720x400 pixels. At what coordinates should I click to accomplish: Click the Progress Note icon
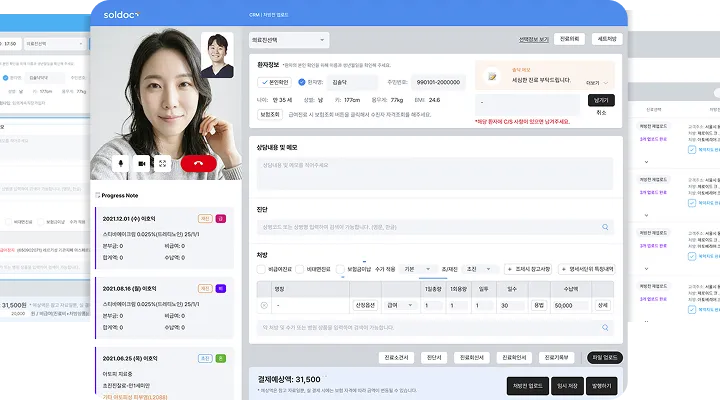(98, 195)
